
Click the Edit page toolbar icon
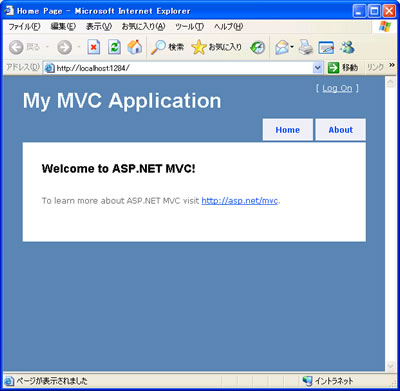[x=326, y=47]
